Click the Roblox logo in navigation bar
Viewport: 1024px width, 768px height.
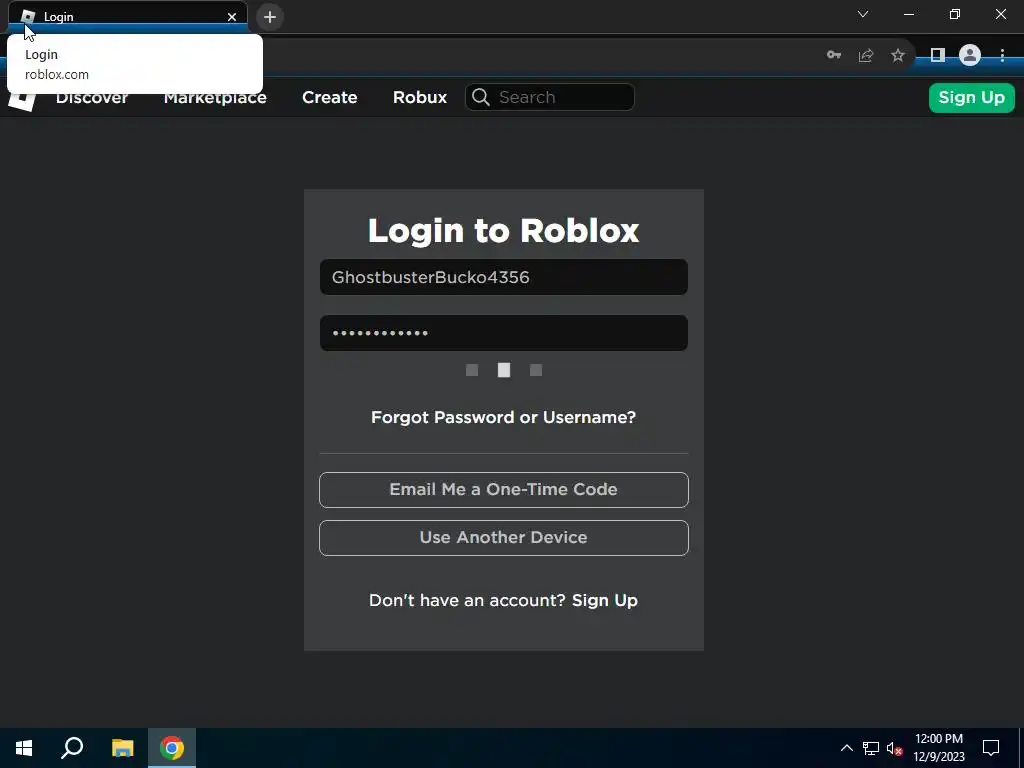point(22,102)
